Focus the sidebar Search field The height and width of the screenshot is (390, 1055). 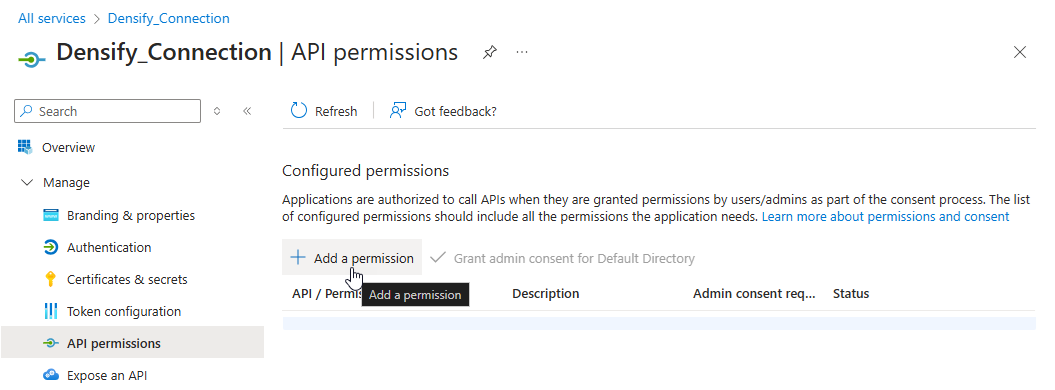coord(108,111)
